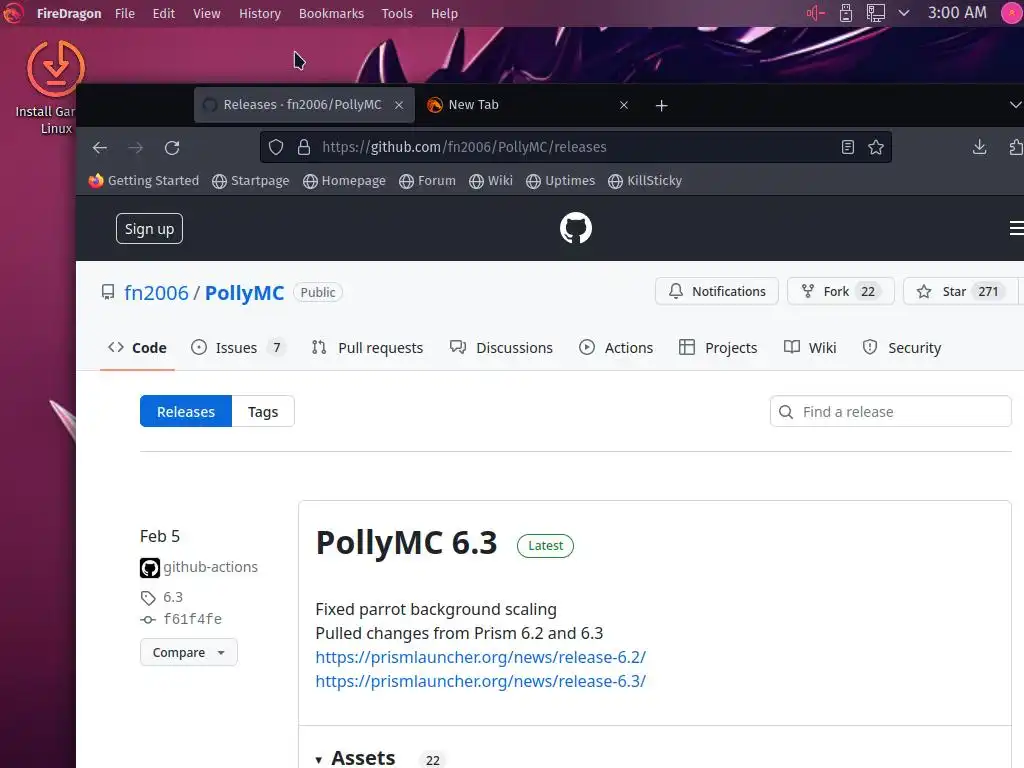Screen dimensions: 1024x768
Task: Open the tracking protection shield icon
Action: pyautogui.click(x=276, y=148)
